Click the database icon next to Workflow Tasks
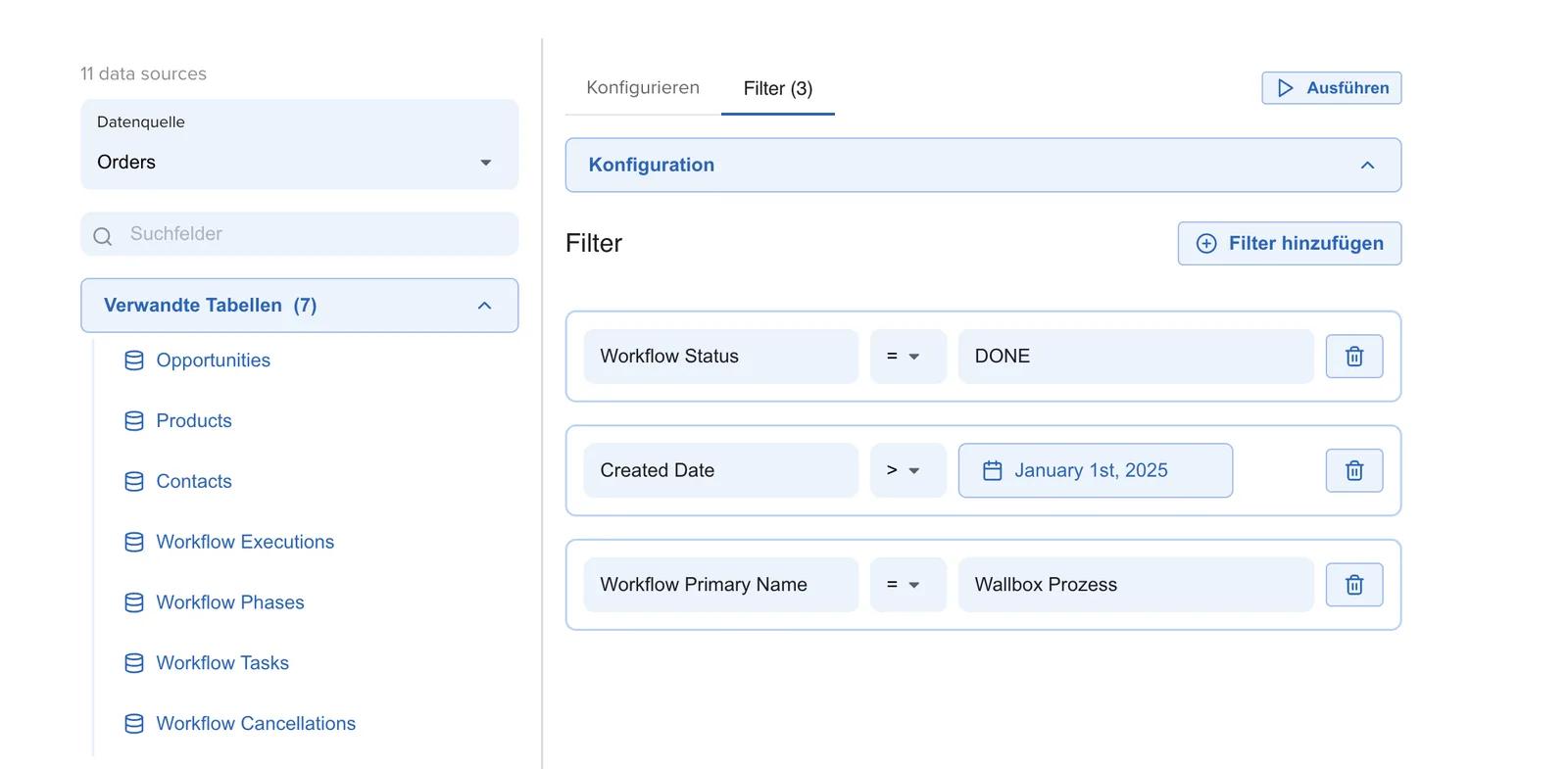 click(134, 663)
